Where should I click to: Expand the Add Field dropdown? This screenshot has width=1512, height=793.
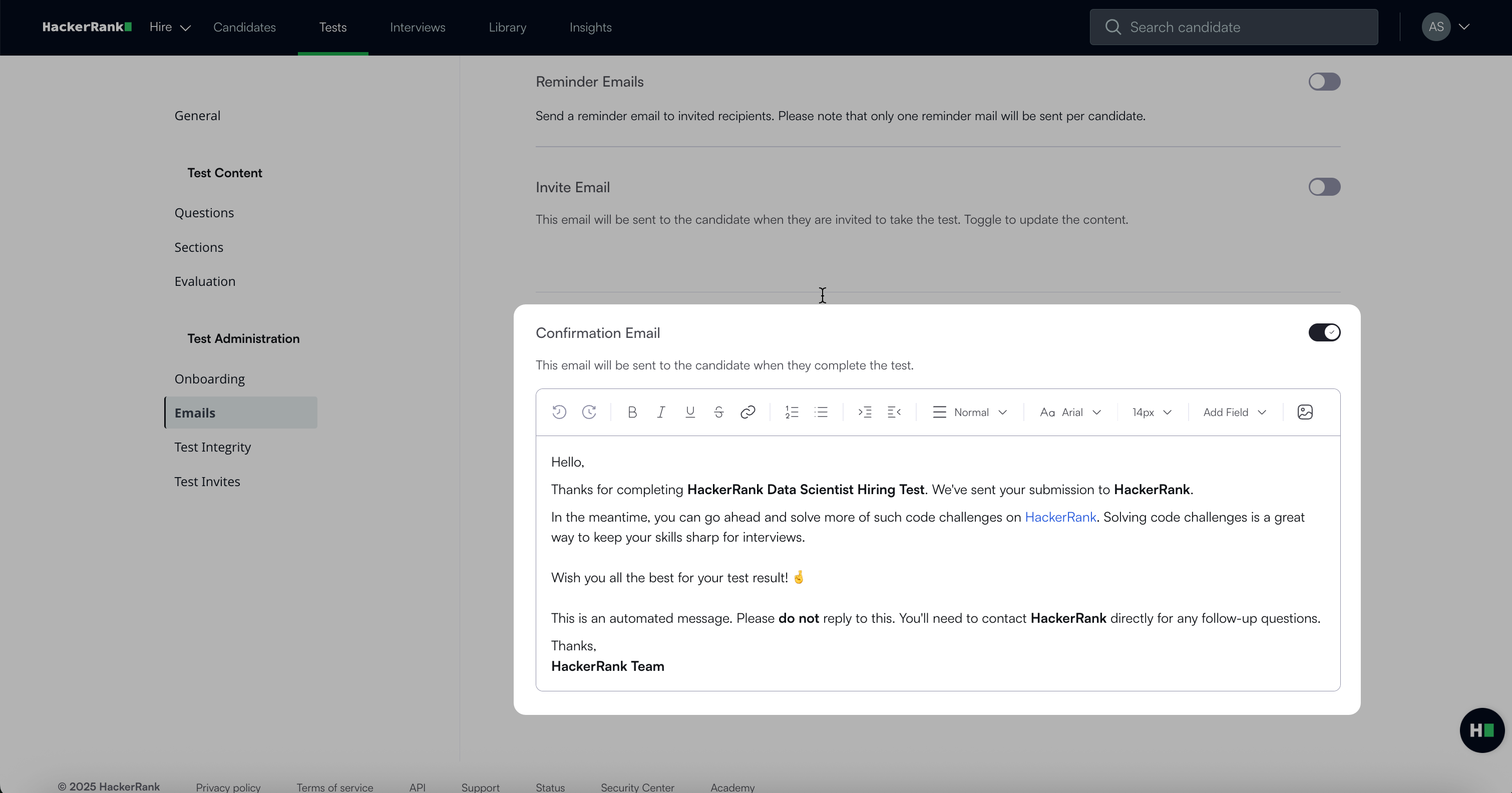1234,412
